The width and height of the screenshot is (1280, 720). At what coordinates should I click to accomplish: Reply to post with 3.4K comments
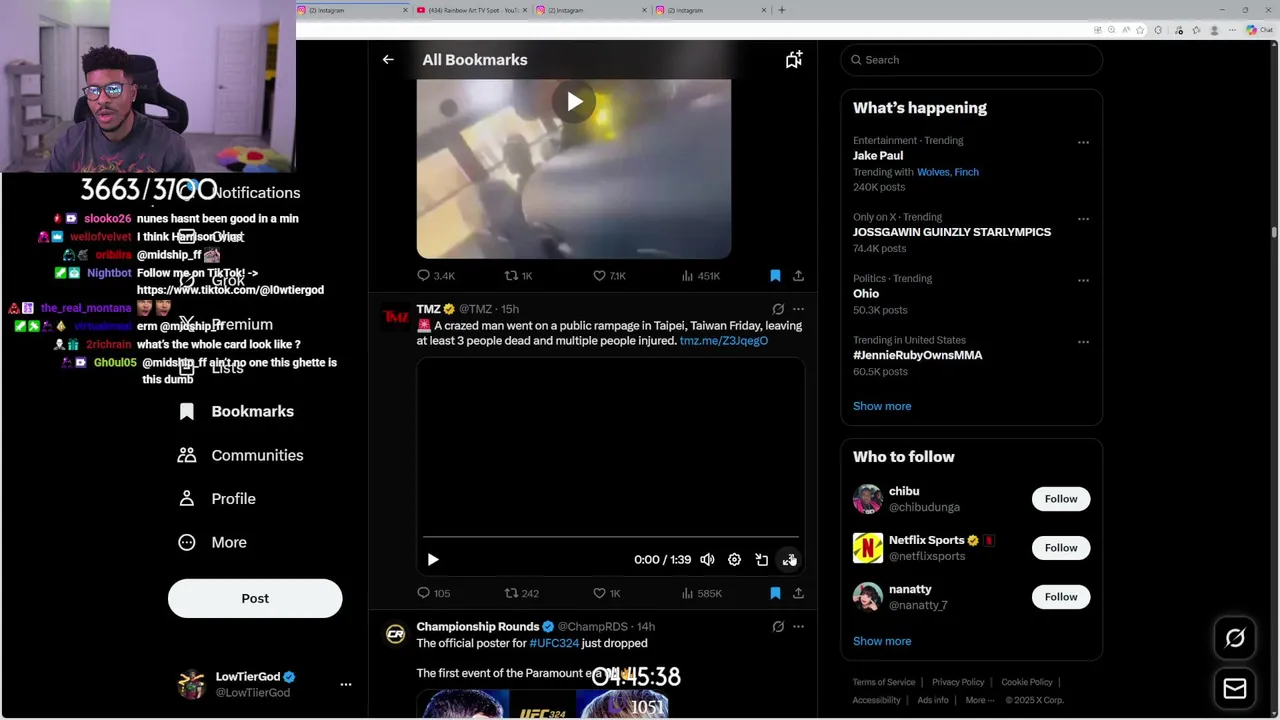(x=435, y=276)
